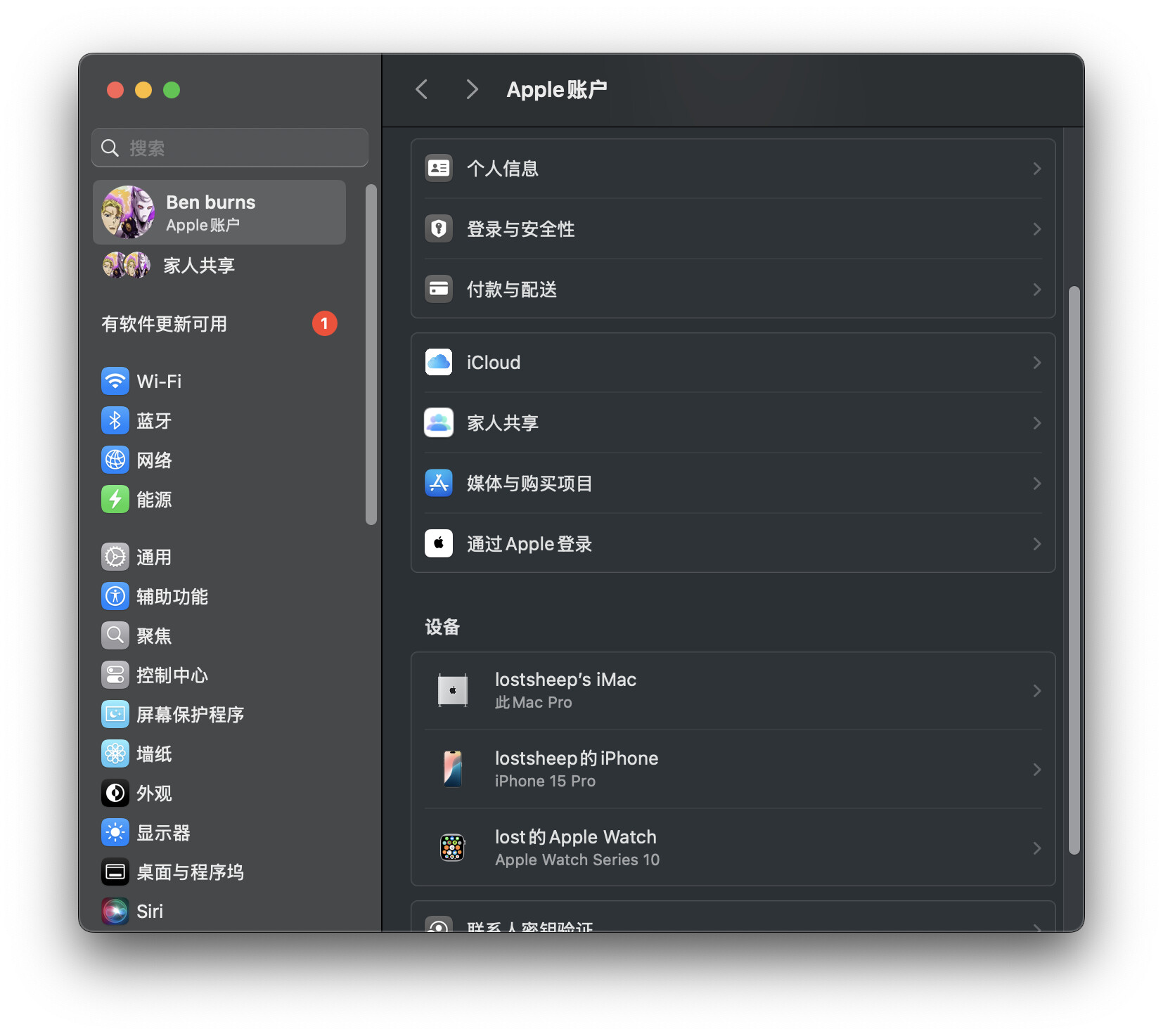This screenshot has width=1163, height=1036.
Task: Expand 个人信息 row chevron
Action: (x=1037, y=169)
